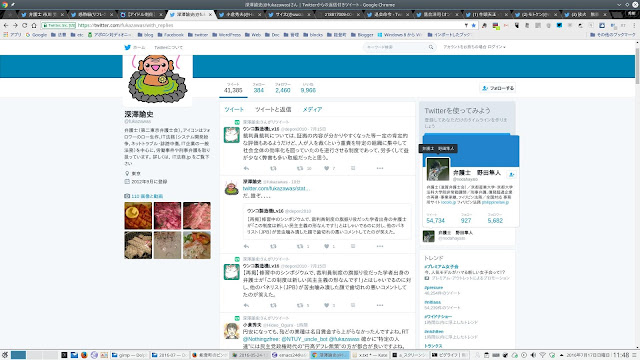Like the first tweet with 7 likes
This screenshot has width=640, height=360.
[x=327, y=168]
